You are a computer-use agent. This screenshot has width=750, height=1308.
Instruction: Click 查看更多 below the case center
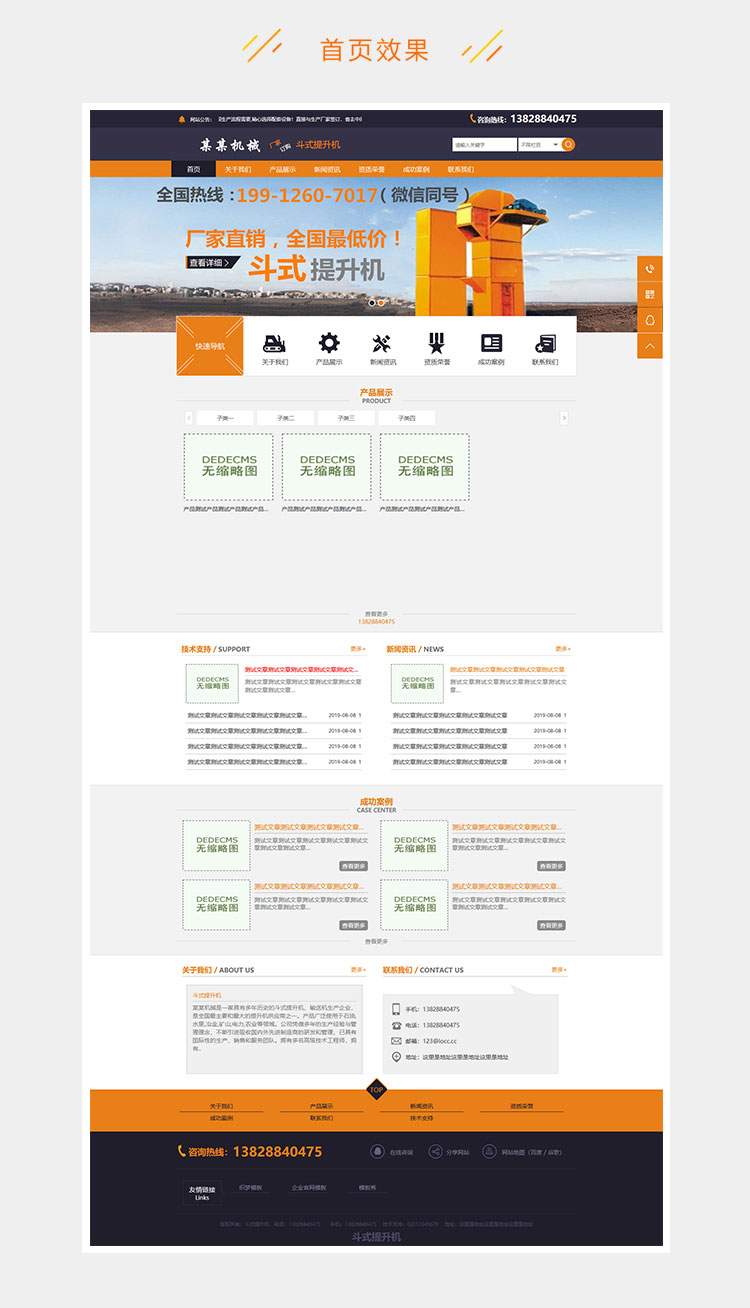[376, 942]
